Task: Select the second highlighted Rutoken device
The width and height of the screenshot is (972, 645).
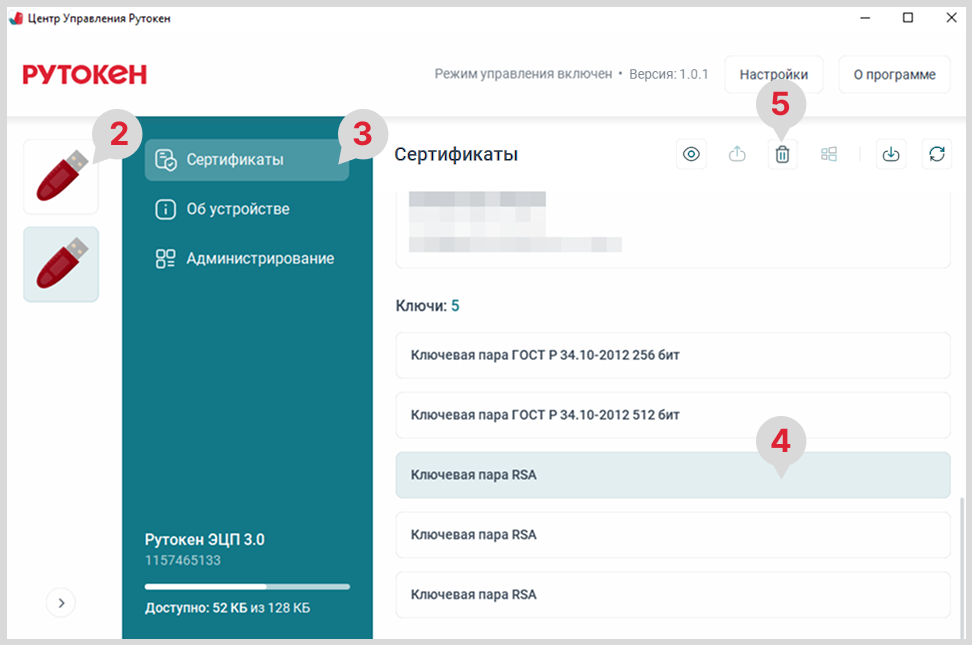Action: (61, 264)
